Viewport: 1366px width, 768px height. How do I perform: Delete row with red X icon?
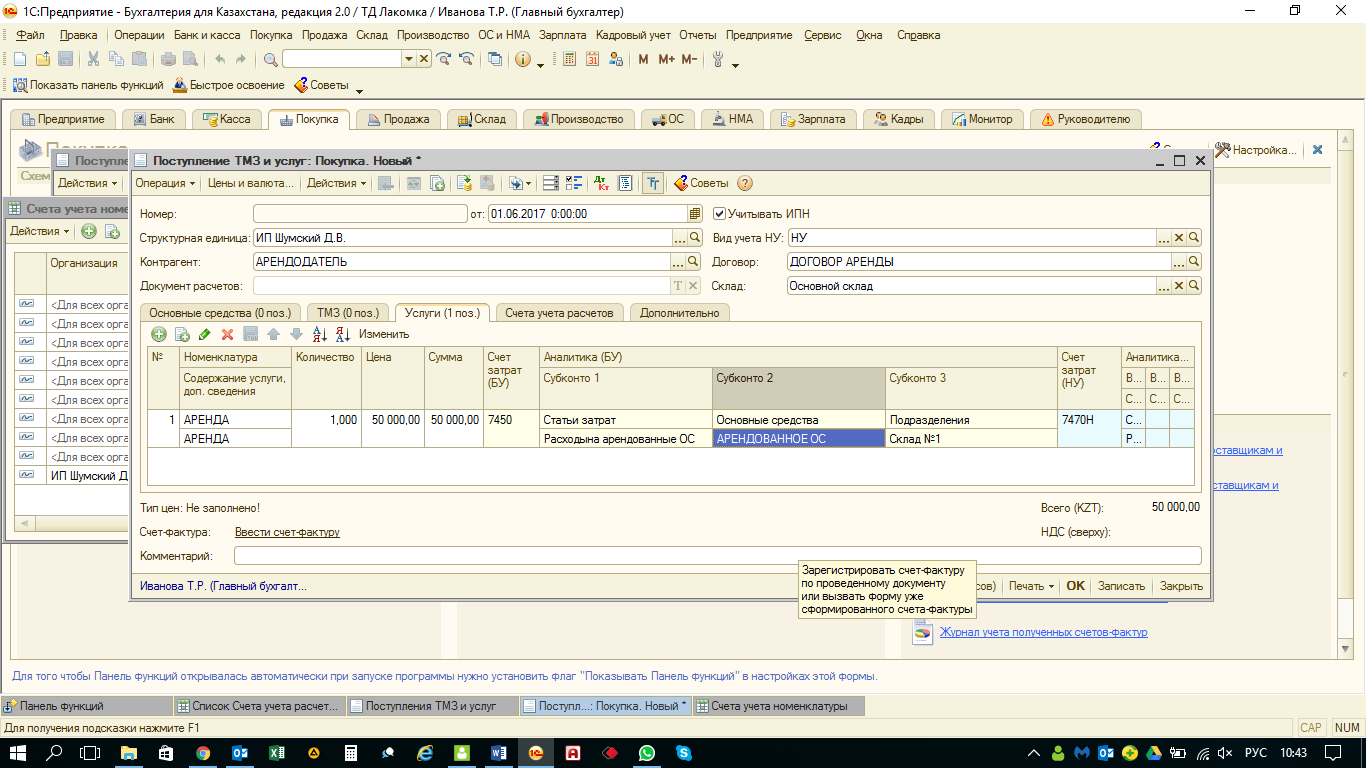[x=227, y=334]
